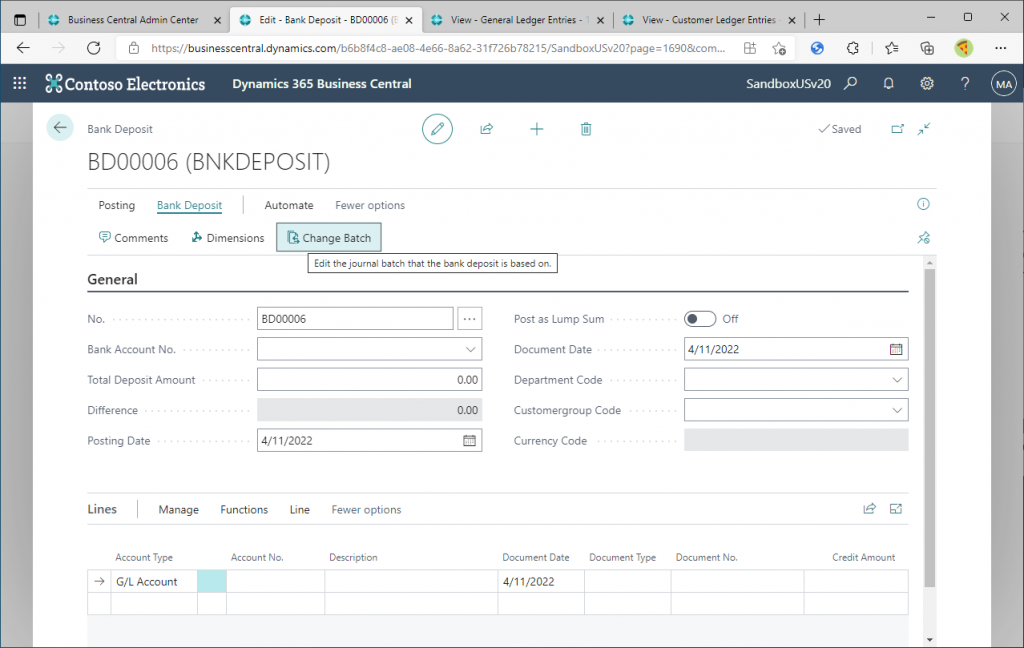Open the Help question mark icon
Screen dimensions: 1024x648
tap(965, 83)
